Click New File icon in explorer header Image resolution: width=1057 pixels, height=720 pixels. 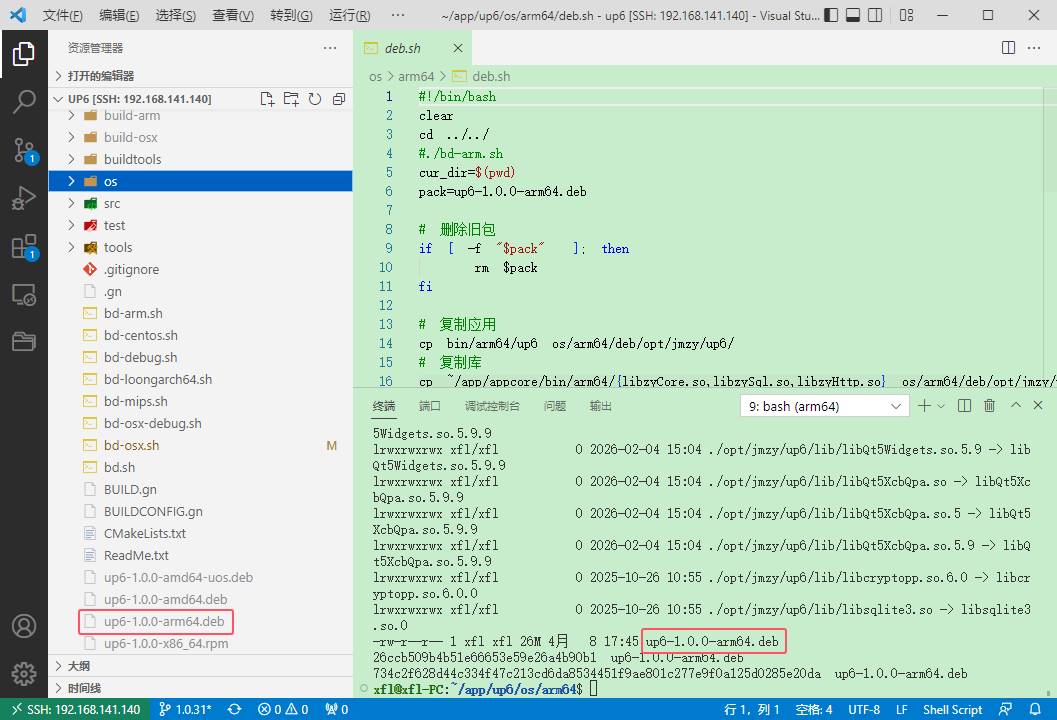click(267, 99)
